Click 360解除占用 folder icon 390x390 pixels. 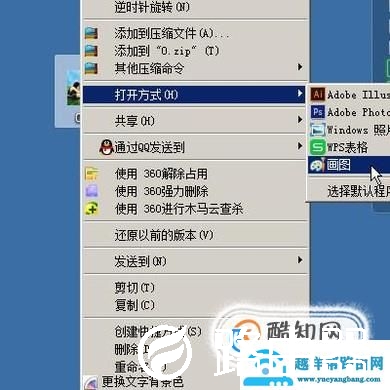pyautogui.click(x=92, y=174)
